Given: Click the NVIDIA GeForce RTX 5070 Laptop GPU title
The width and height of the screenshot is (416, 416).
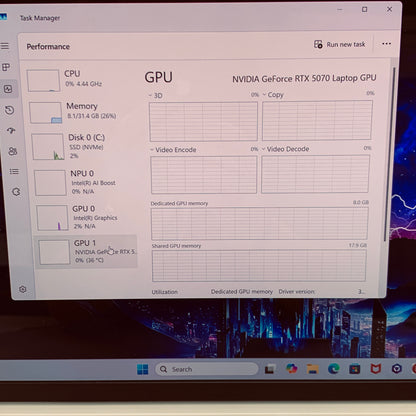Looking at the screenshot, I should [304, 79].
